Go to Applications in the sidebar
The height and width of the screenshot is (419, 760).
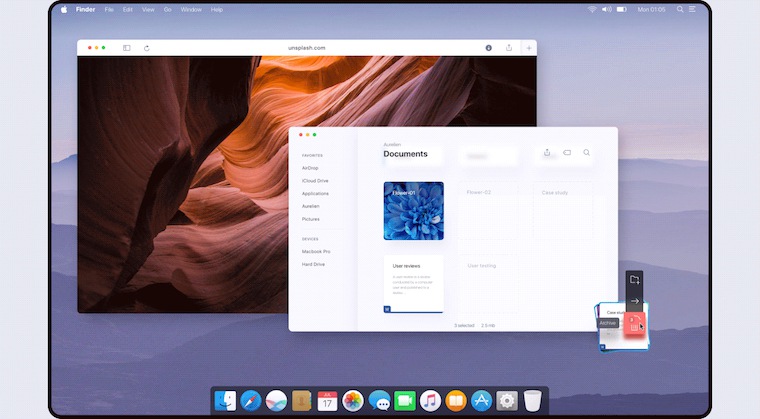(315, 193)
